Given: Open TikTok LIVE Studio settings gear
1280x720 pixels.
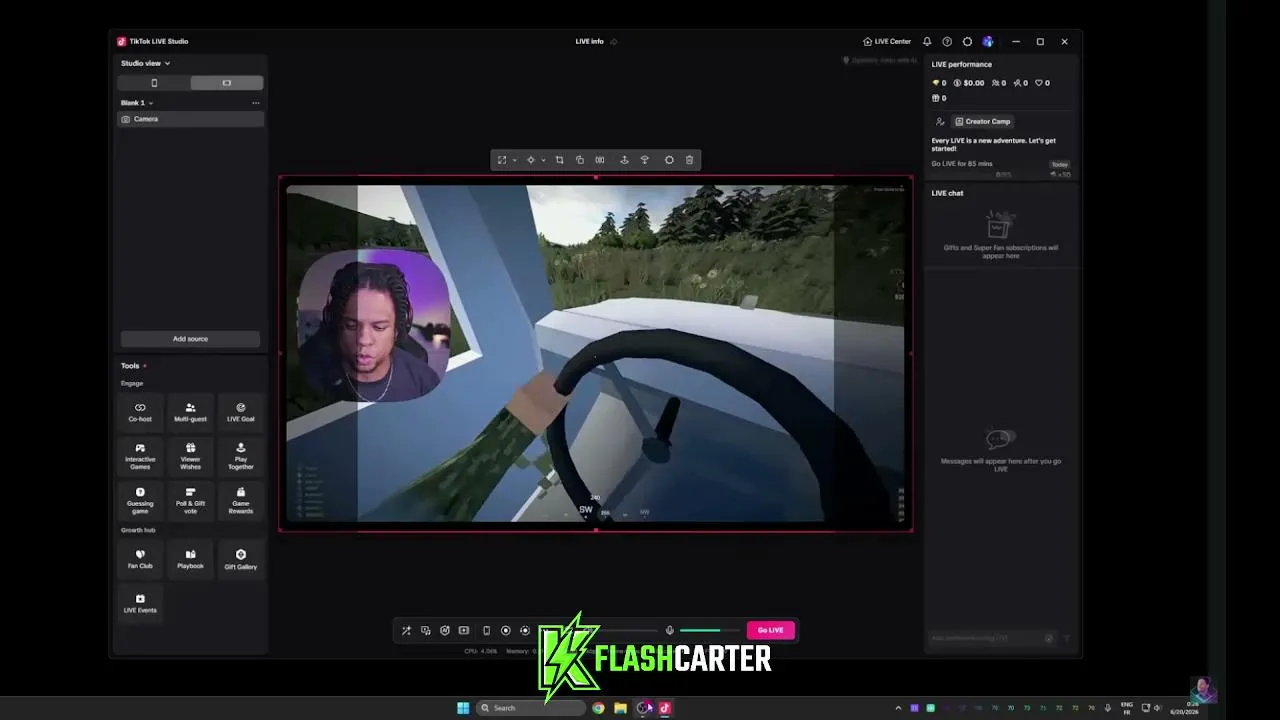Looking at the screenshot, I should tap(967, 42).
